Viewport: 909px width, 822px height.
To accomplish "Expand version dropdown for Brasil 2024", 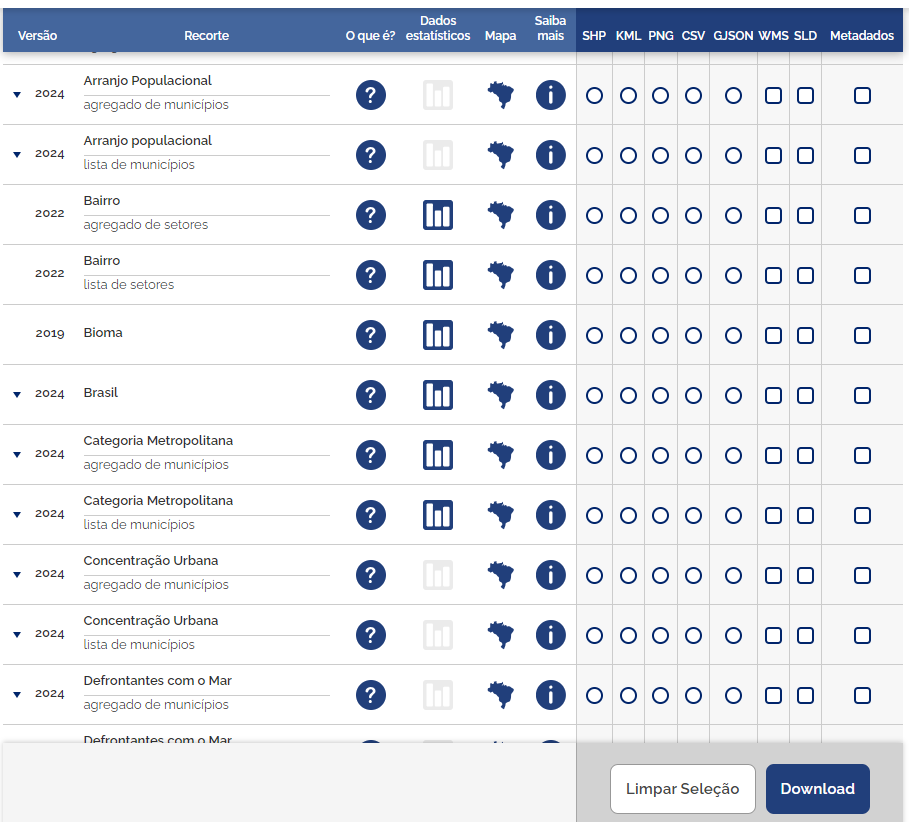I will tap(17, 394).
